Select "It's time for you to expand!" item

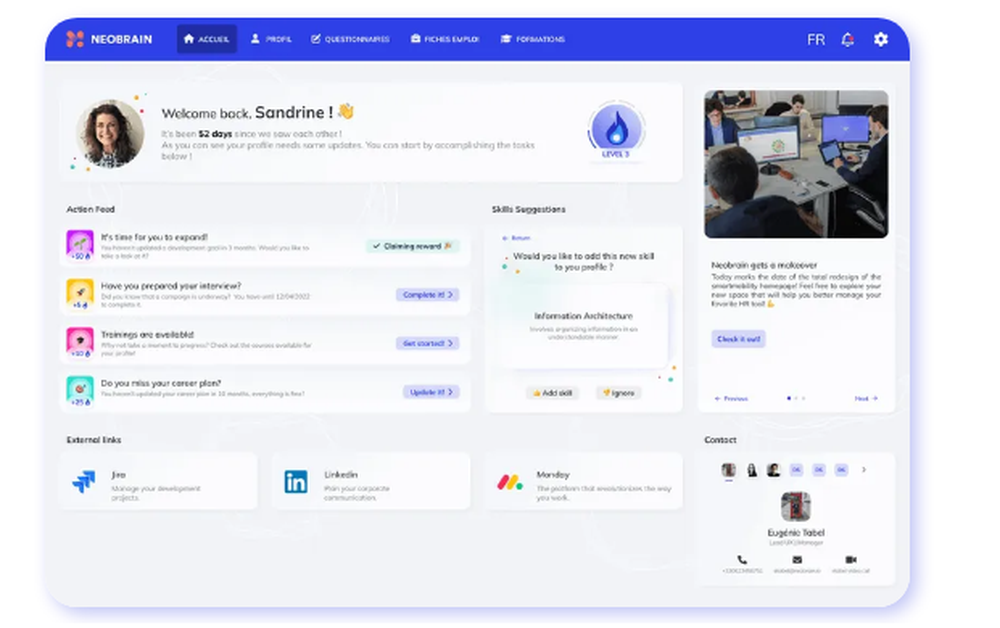tap(265, 246)
